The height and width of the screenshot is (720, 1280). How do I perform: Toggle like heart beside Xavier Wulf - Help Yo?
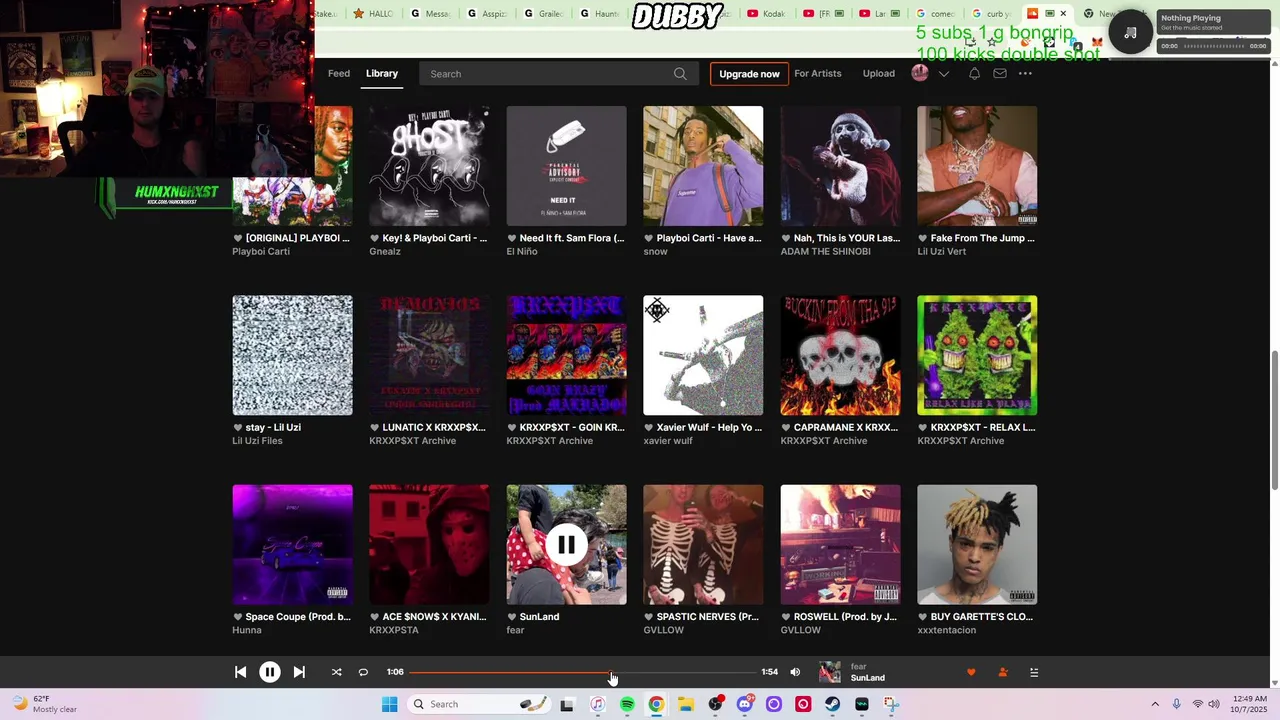tap(648, 427)
